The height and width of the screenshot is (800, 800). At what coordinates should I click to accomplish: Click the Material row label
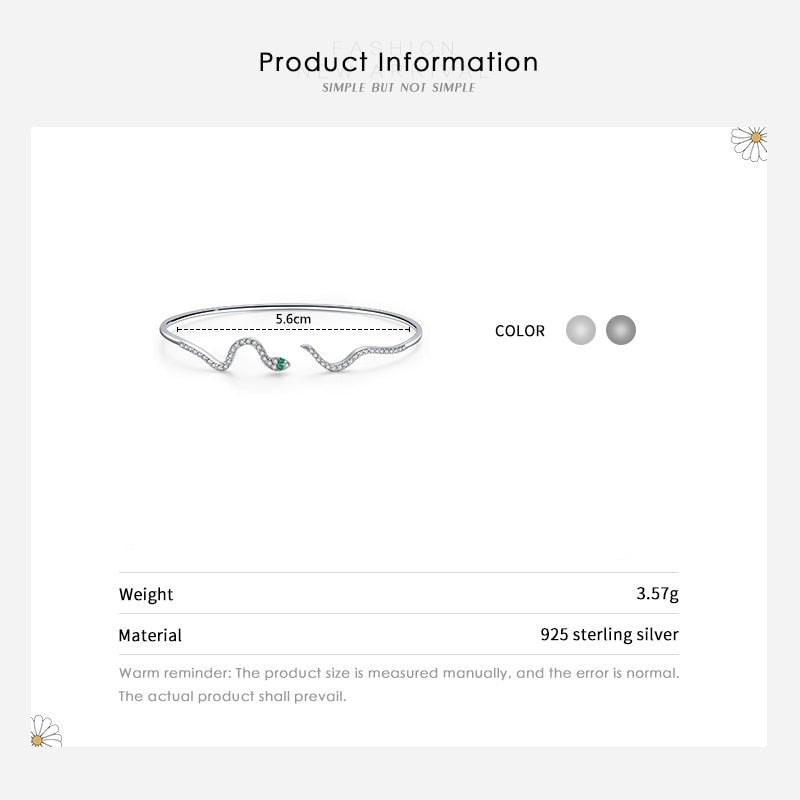coord(150,635)
